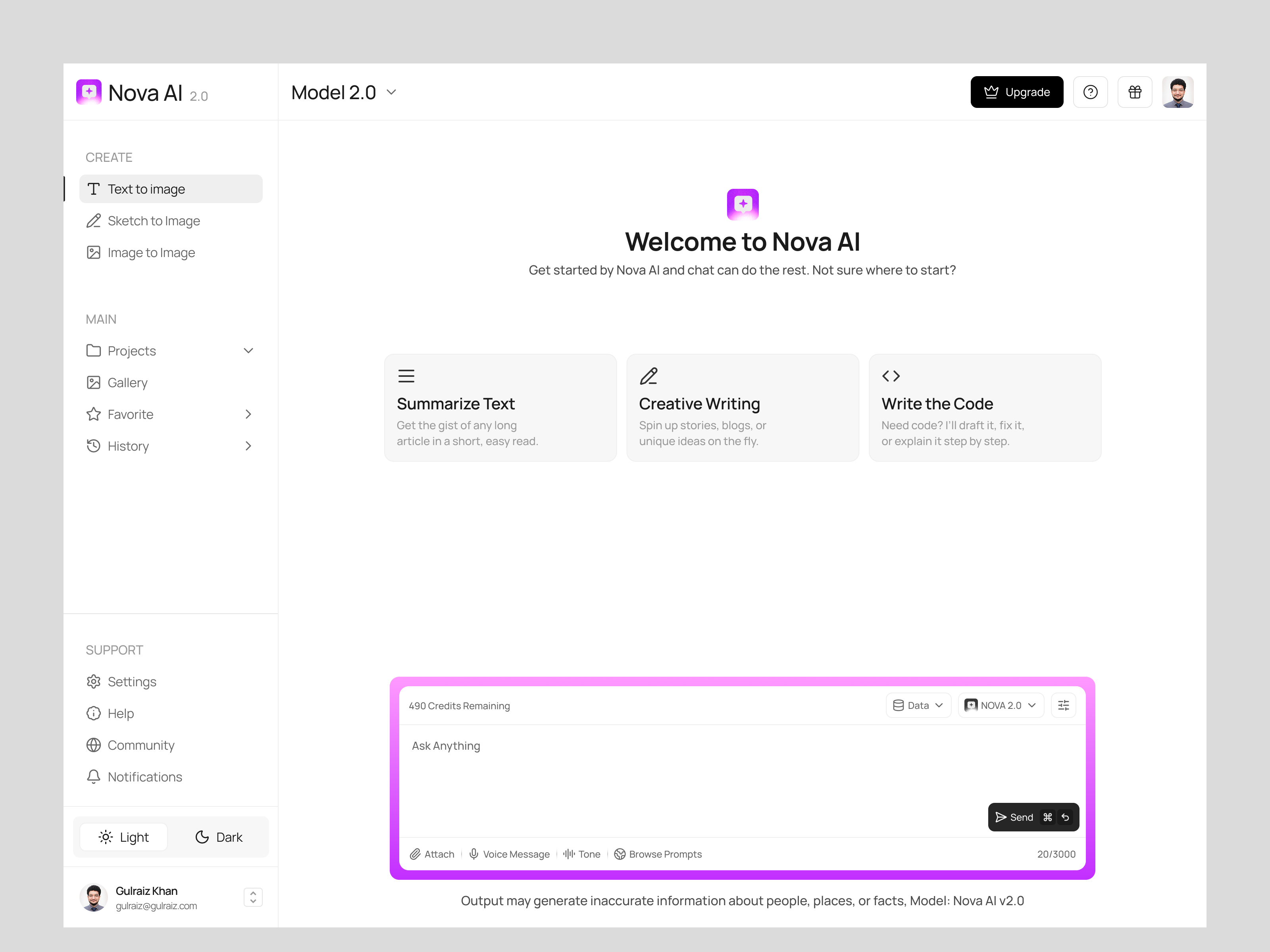1270x952 pixels.
Task: Select the Text to image tool
Action: coord(146,188)
